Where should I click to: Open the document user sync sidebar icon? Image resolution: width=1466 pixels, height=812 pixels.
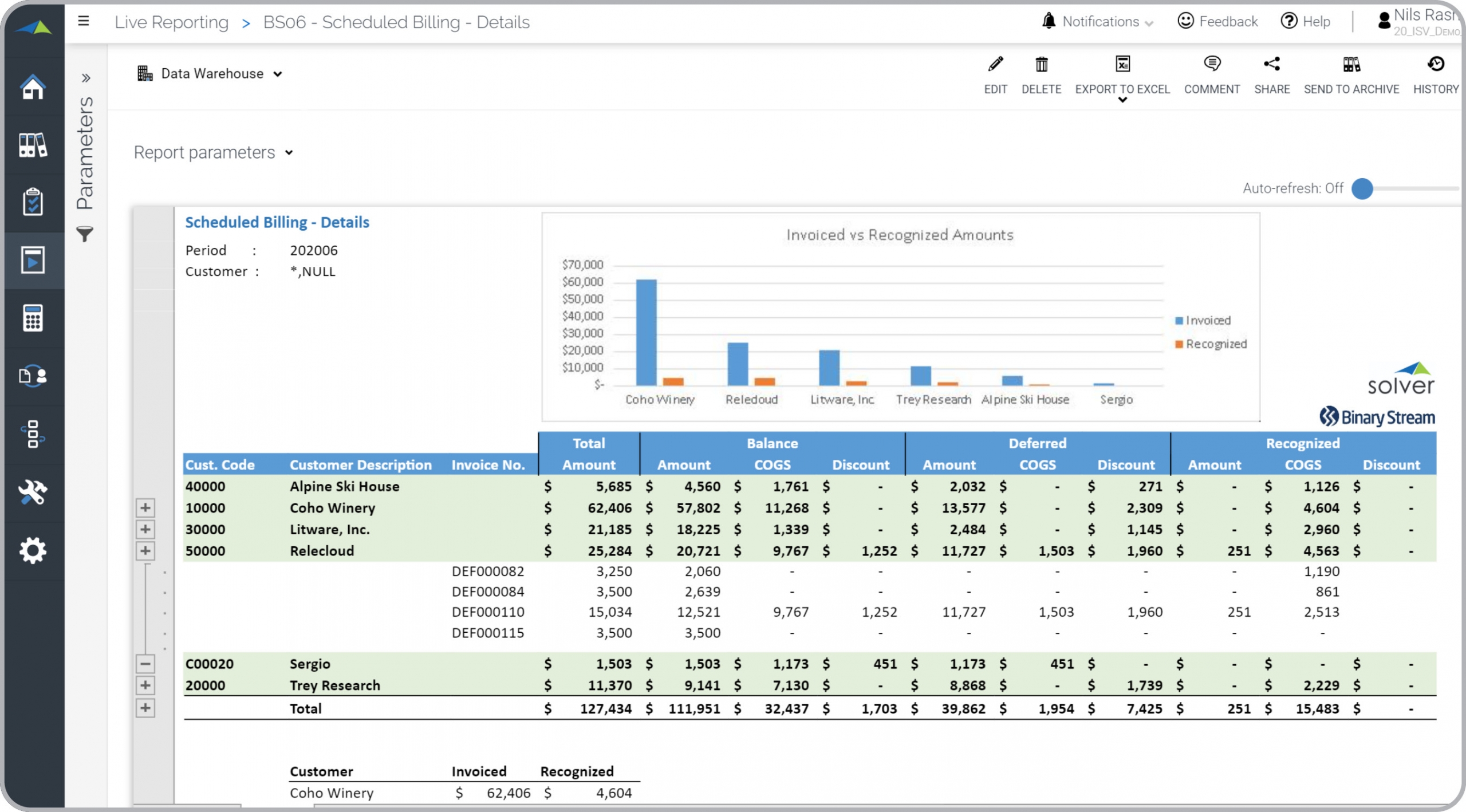33,376
